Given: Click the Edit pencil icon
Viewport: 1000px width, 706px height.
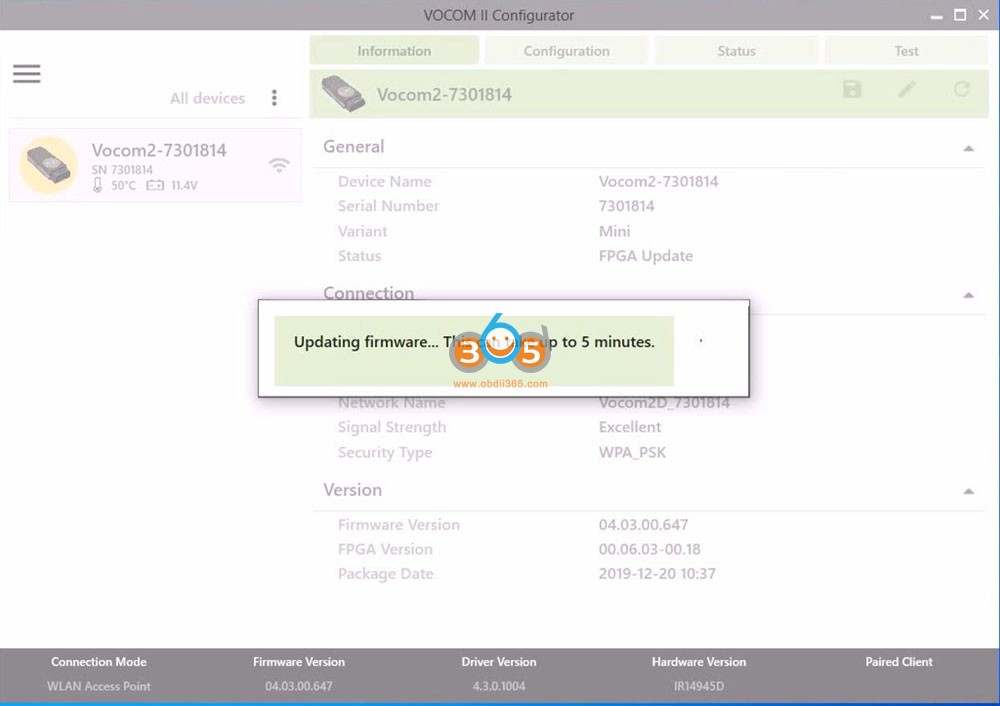Looking at the screenshot, I should pos(907,89).
